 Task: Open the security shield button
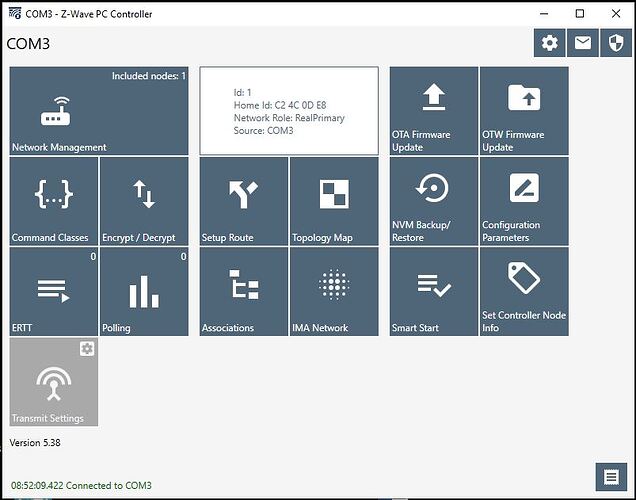pyautogui.click(x=616, y=43)
